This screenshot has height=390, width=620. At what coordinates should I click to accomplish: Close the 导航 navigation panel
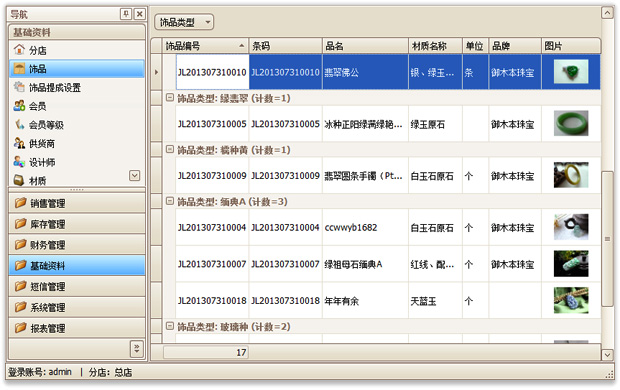140,14
